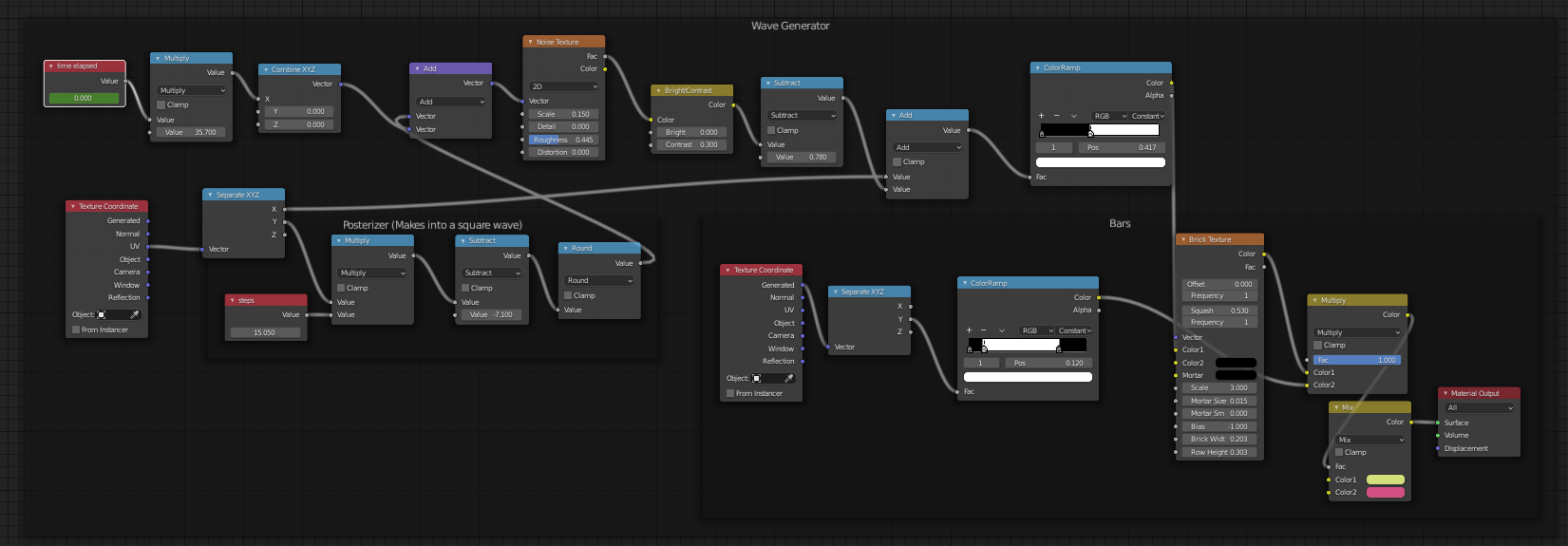Enable Clamp checkbox in the Round node
The width and height of the screenshot is (1568, 546).
coord(568,295)
